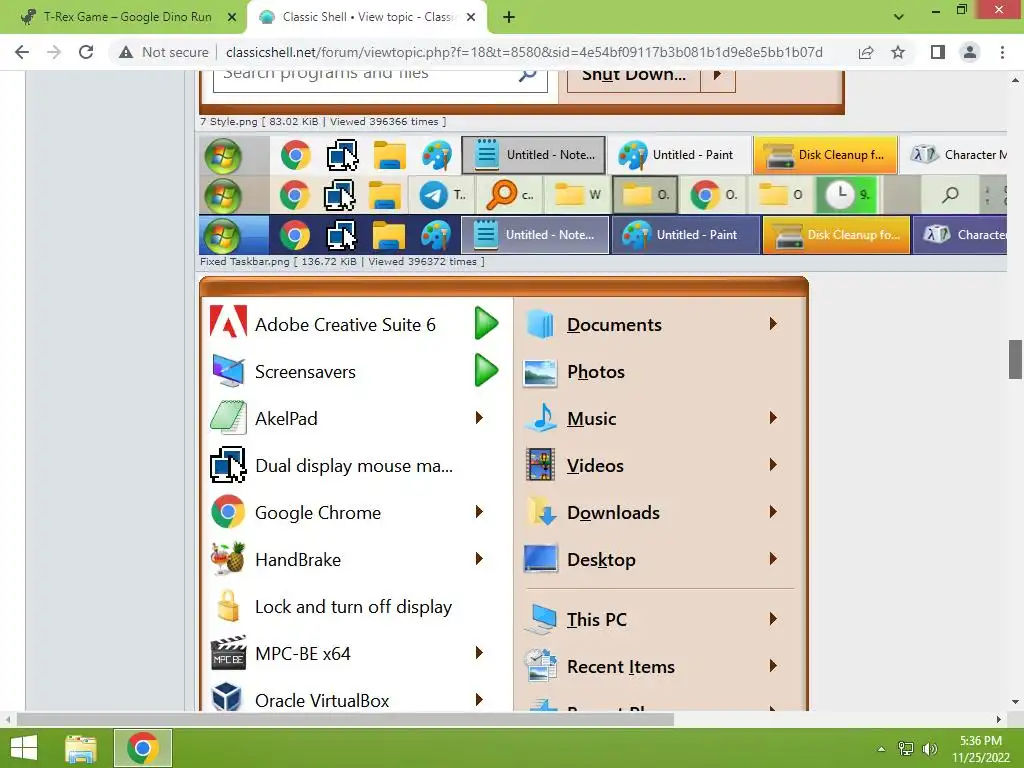
Task: Share this page via share icon
Action: tap(866, 52)
